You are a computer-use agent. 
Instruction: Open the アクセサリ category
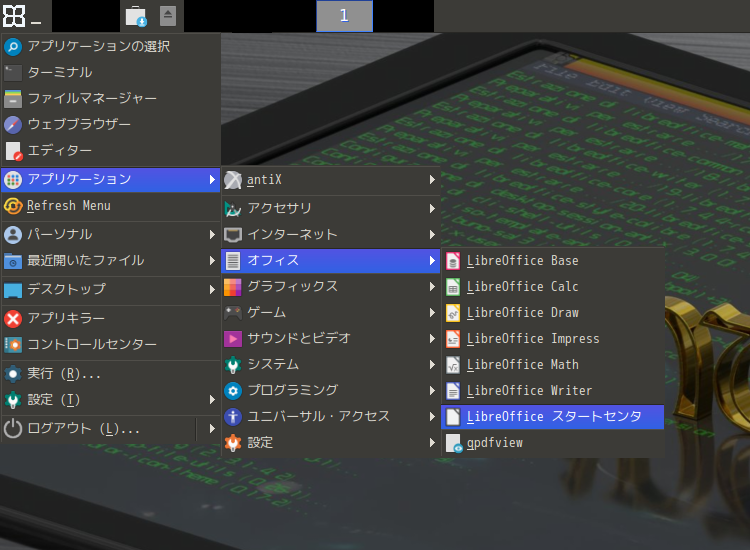click(x=331, y=209)
